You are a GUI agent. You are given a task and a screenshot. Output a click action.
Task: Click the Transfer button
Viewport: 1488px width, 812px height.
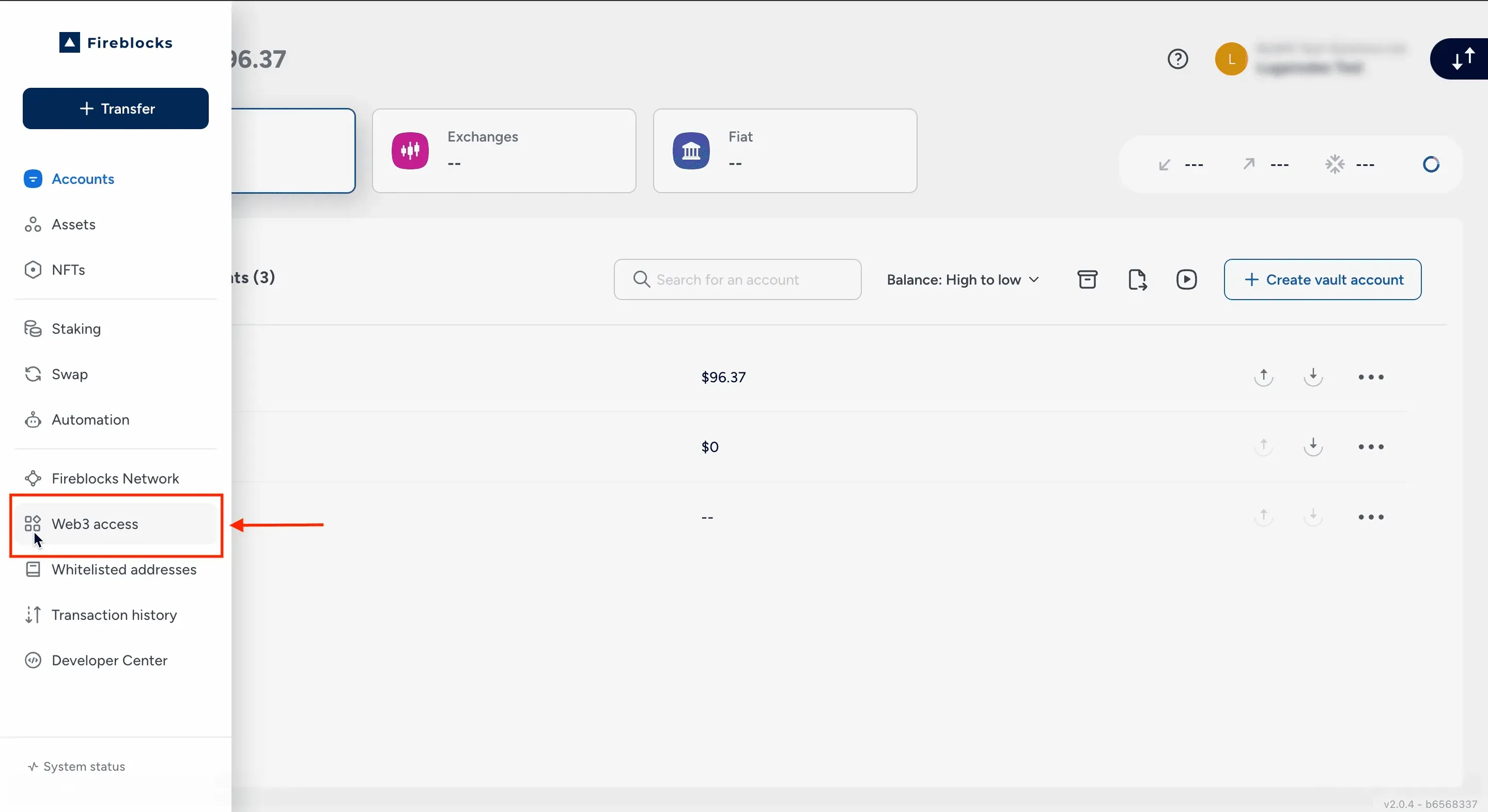(116, 108)
